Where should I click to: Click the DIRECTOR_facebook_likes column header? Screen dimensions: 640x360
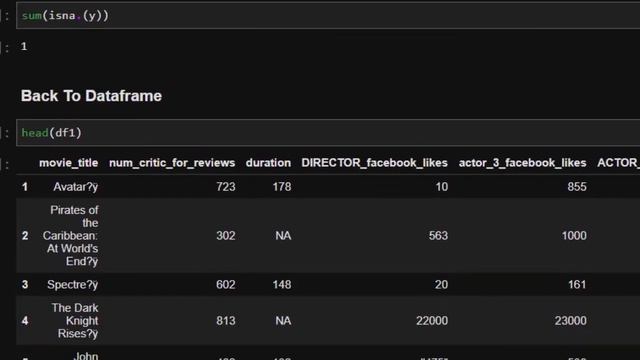[x=374, y=163]
